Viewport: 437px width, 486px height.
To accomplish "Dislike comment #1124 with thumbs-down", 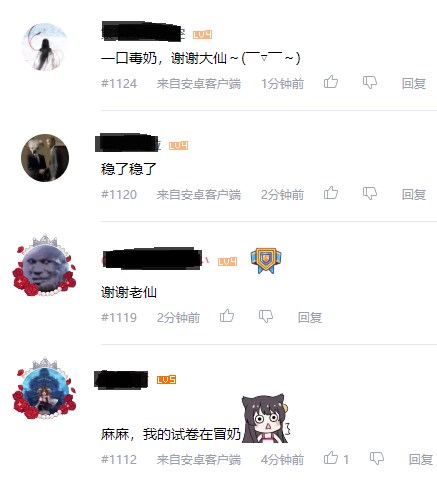I will pos(370,82).
